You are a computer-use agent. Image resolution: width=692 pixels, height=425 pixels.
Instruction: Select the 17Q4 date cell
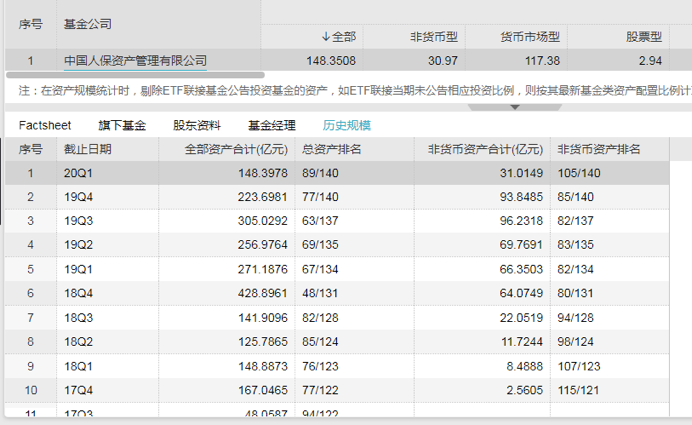(78, 390)
